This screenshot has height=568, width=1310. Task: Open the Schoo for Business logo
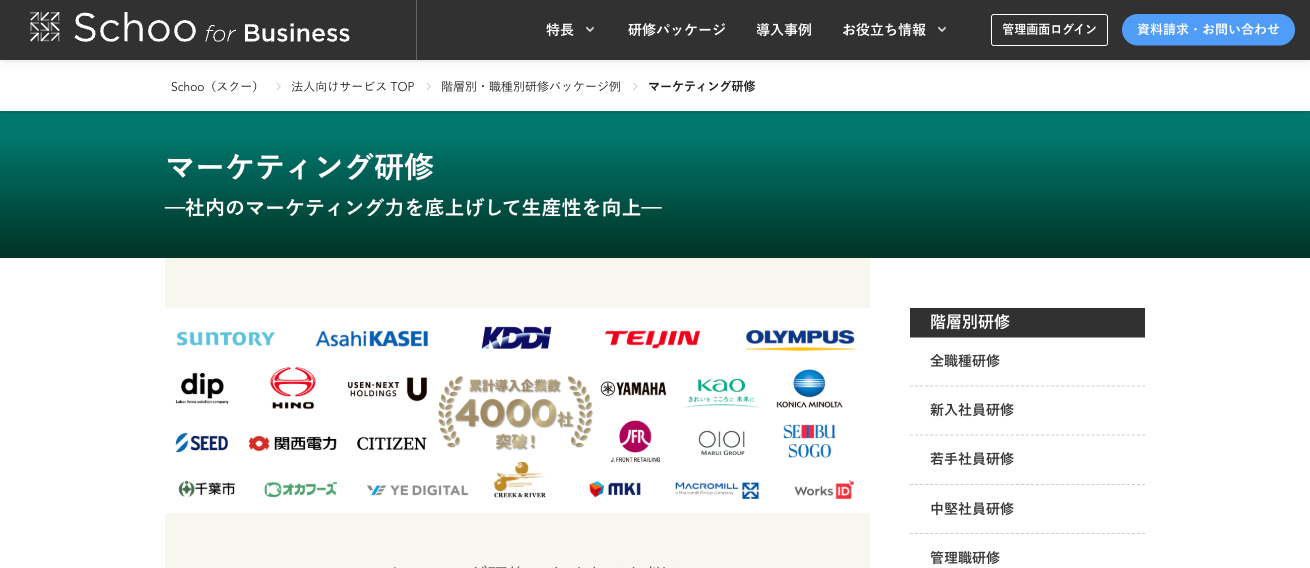pyautogui.click(x=190, y=28)
